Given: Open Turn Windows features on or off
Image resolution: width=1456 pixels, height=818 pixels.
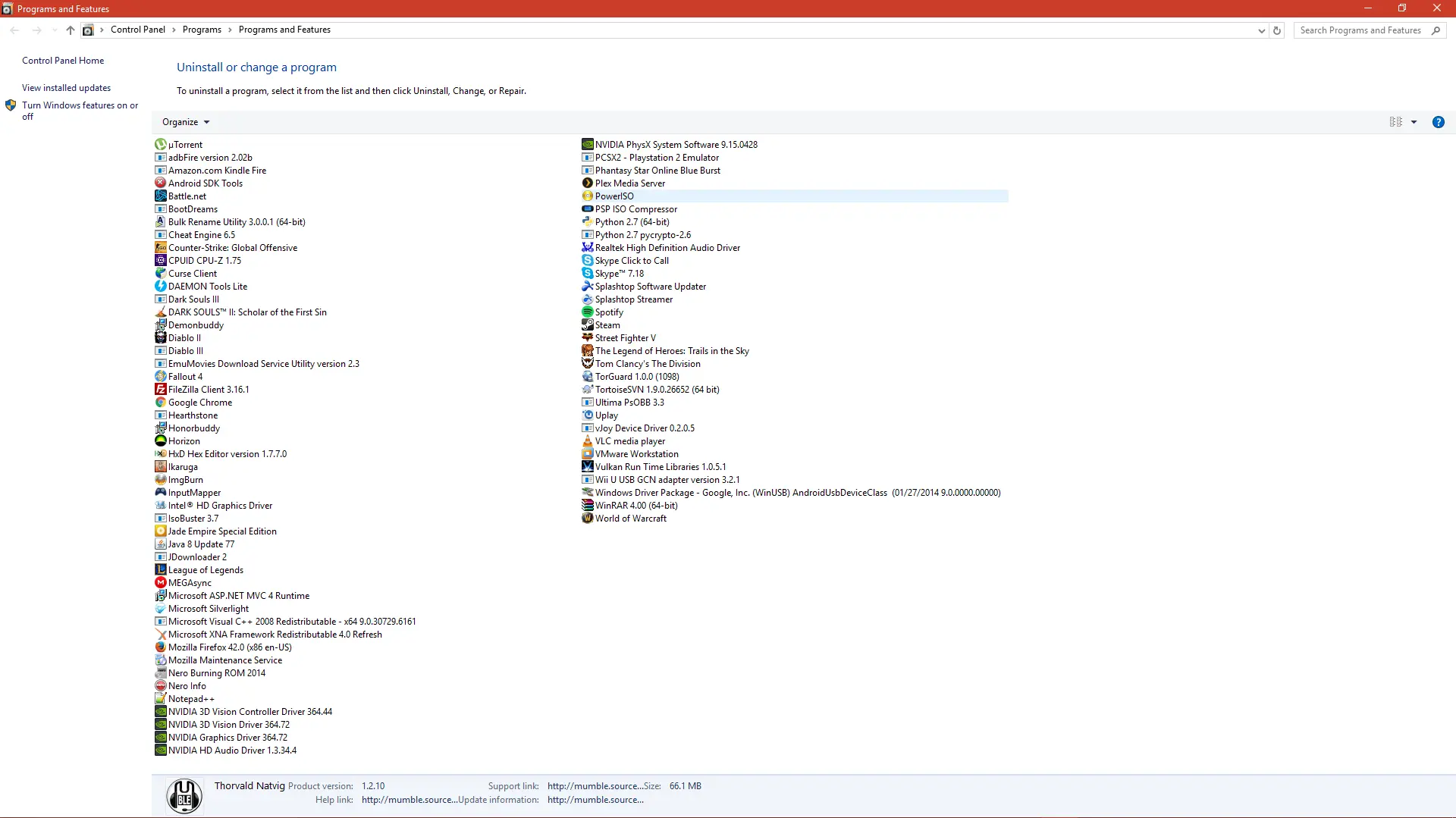Looking at the screenshot, I should point(80,111).
